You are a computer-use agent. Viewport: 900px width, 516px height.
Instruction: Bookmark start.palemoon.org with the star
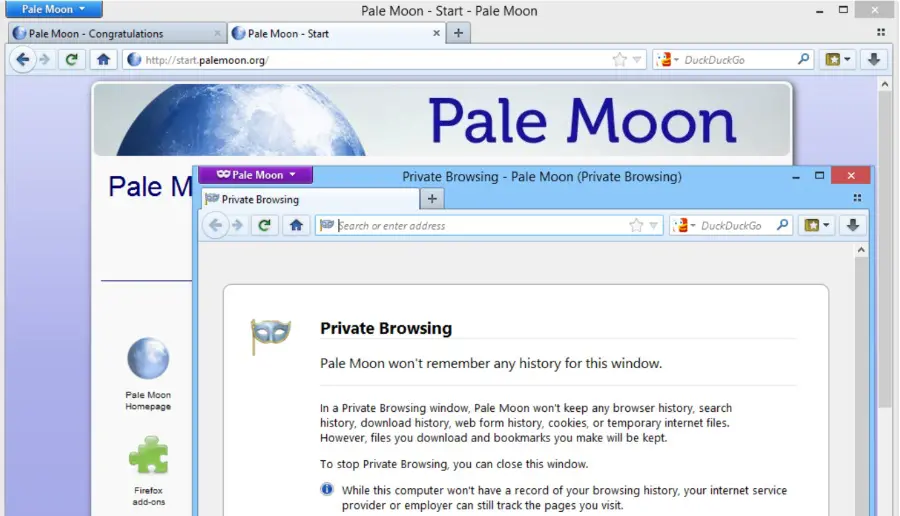point(619,60)
